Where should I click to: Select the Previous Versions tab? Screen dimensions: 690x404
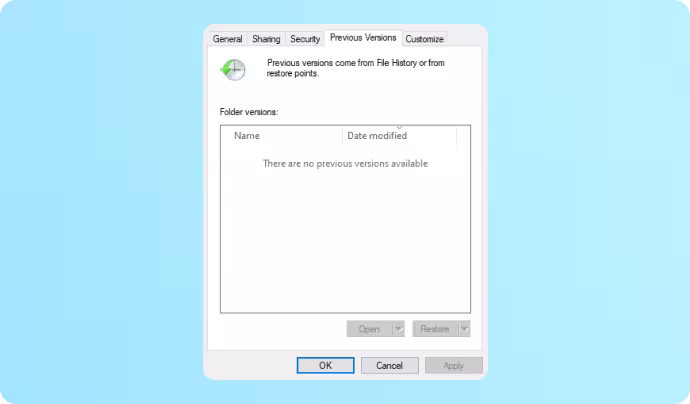pos(363,38)
